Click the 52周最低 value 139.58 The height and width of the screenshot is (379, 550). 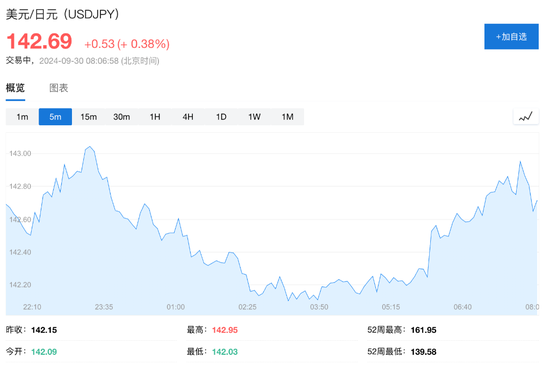click(423, 352)
